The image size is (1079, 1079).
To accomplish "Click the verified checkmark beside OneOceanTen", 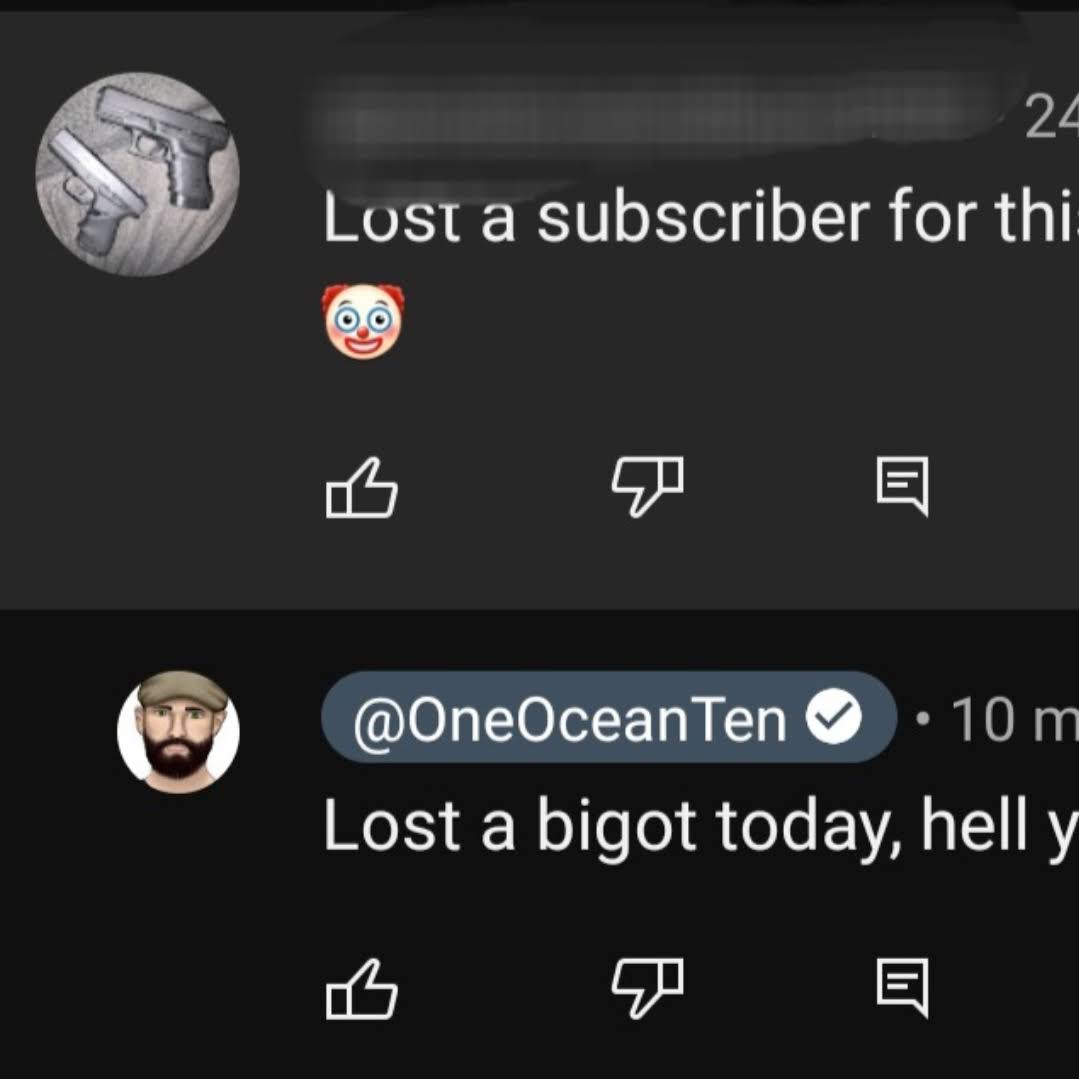I will pos(834,717).
